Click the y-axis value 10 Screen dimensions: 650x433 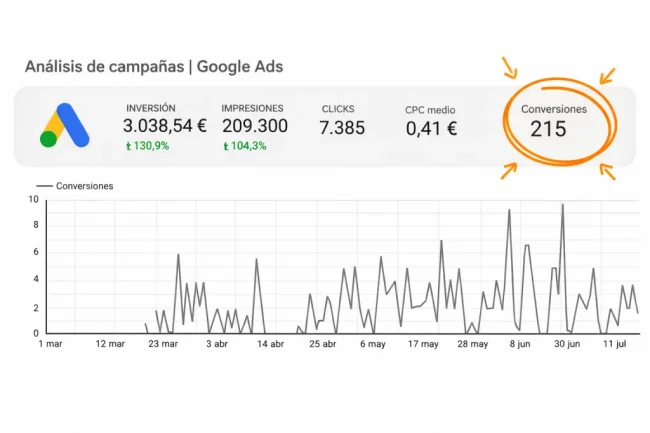34,199
